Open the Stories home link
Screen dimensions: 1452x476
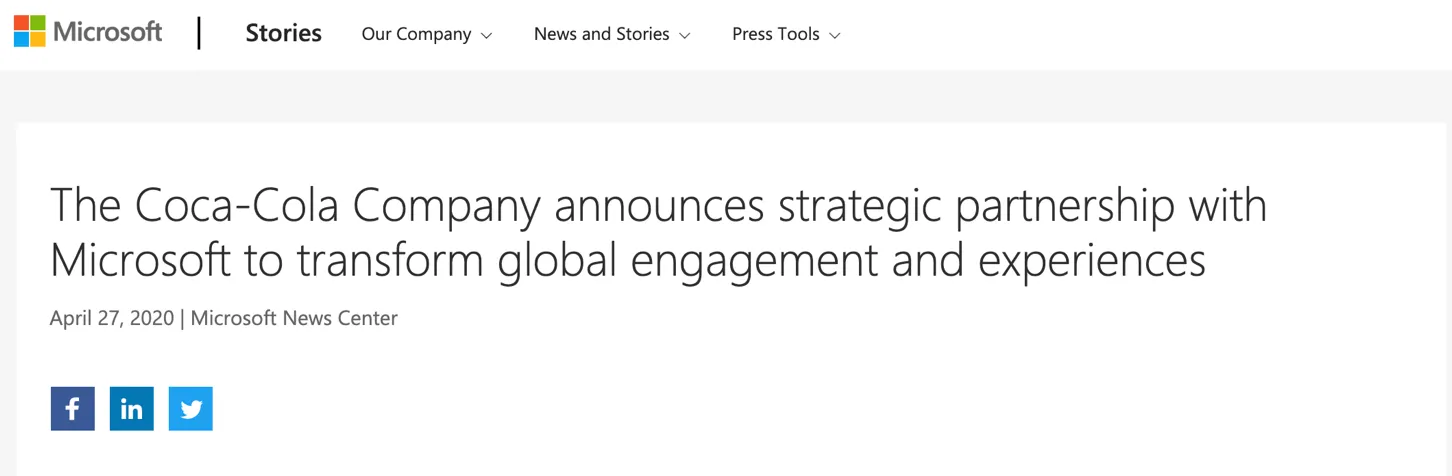coord(283,33)
